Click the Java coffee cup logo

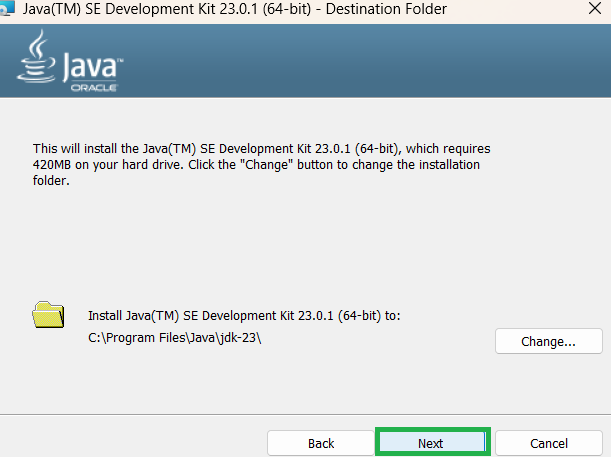click(x=38, y=60)
